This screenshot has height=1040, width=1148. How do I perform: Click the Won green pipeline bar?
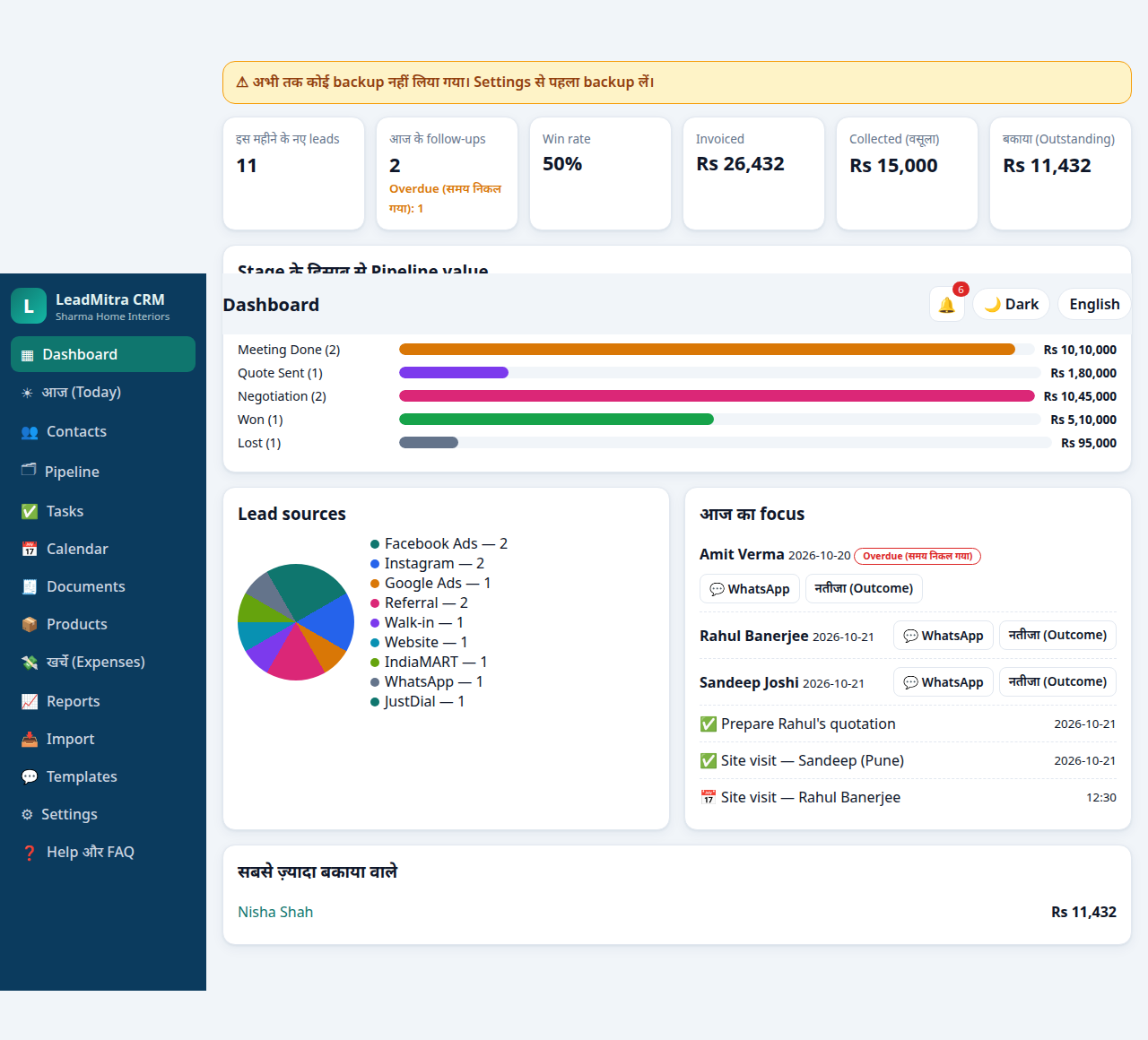[x=556, y=420]
